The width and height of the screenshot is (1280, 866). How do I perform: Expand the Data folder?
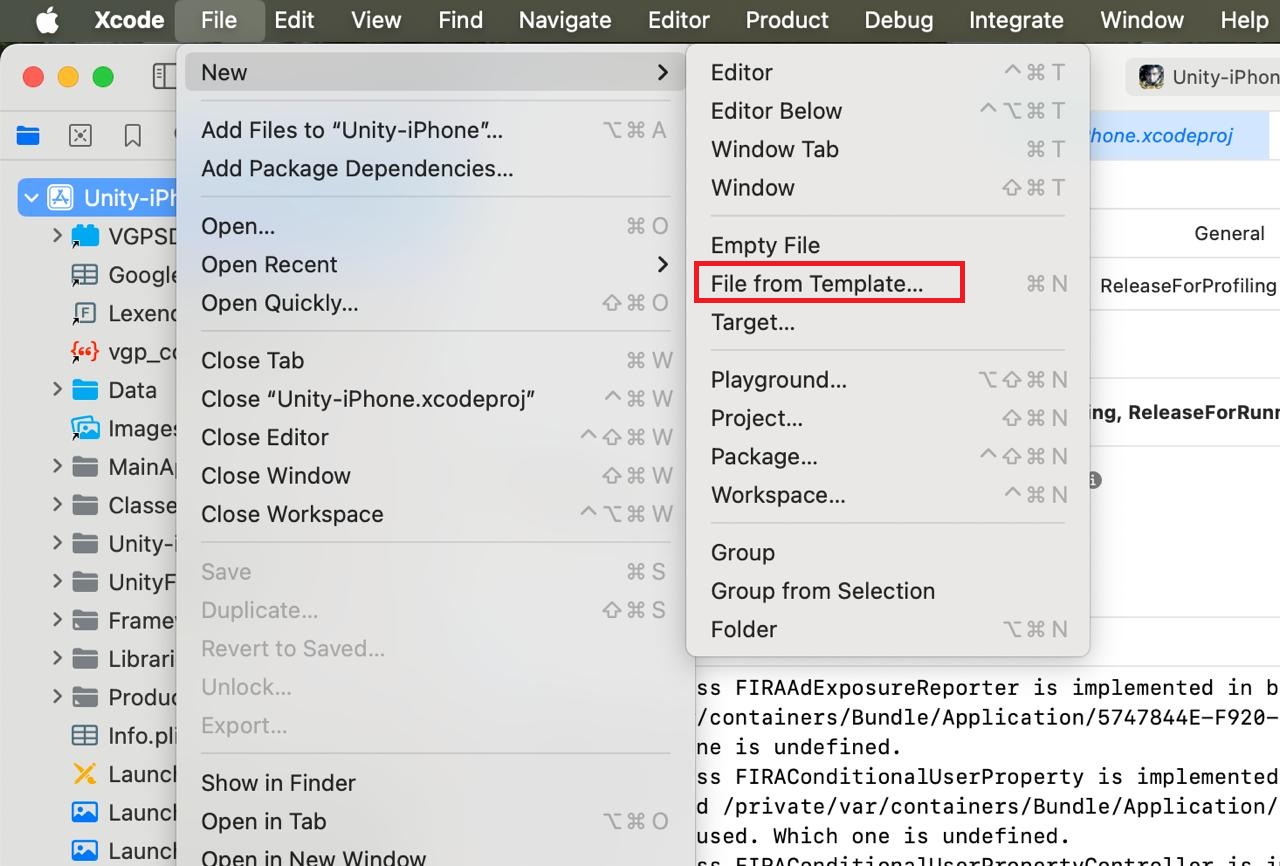pyautogui.click(x=58, y=390)
